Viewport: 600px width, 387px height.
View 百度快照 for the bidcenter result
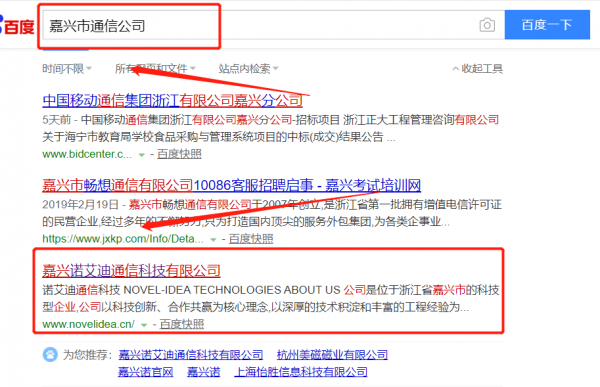[179, 154]
